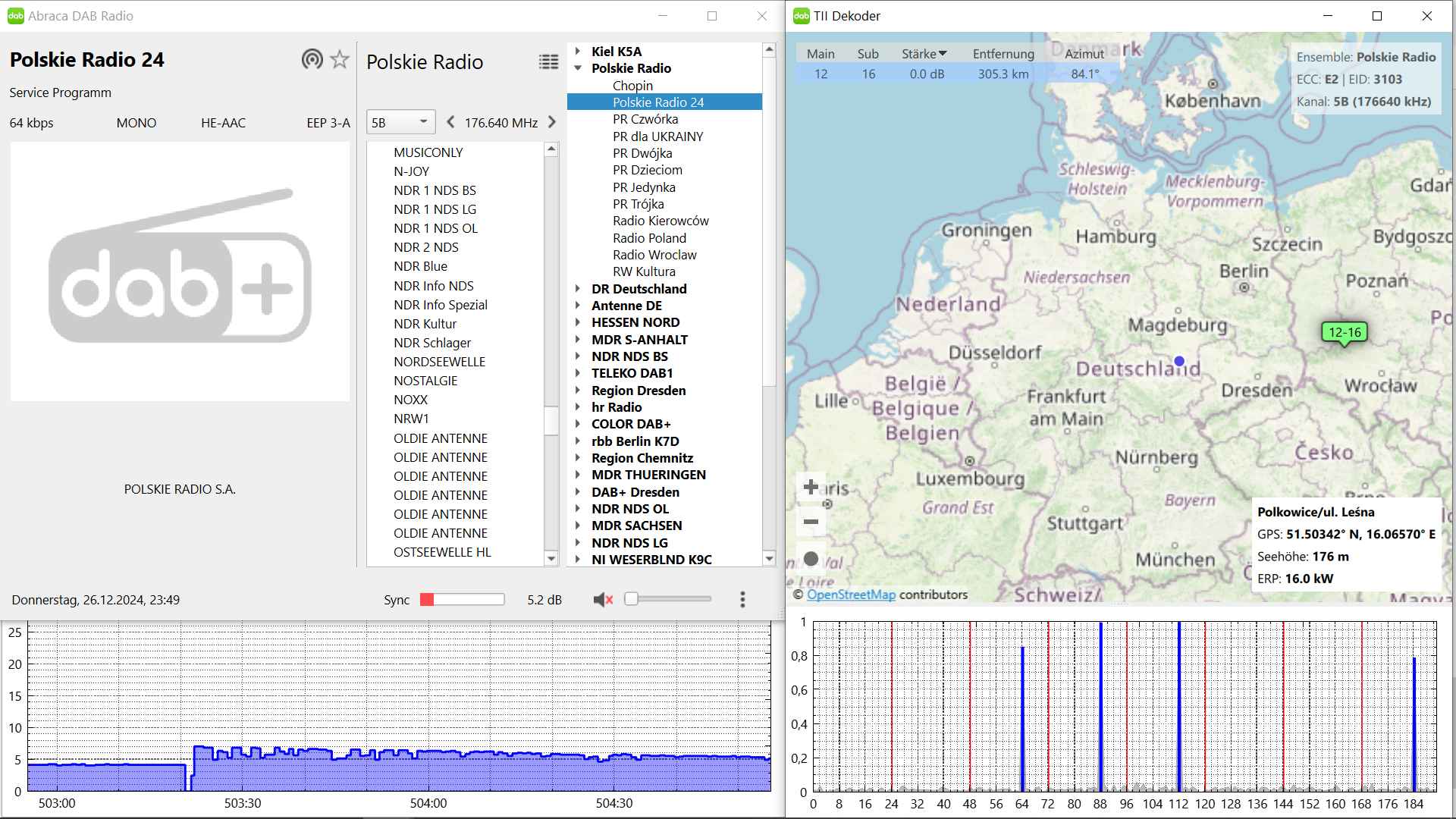
Task: Open the OpenStreetMap link
Action: pyautogui.click(x=851, y=595)
